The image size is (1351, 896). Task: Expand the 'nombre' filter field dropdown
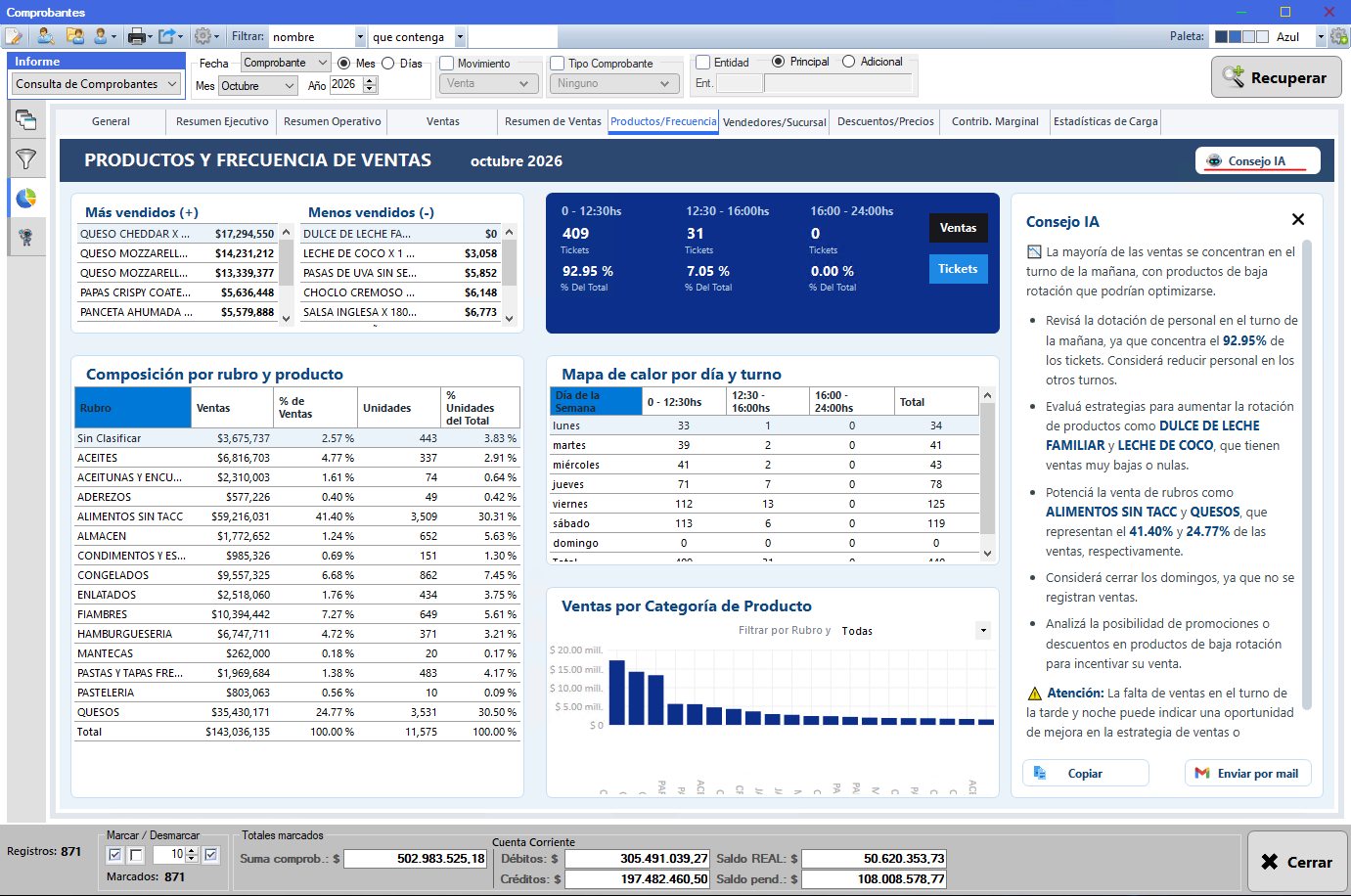coord(360,37)
